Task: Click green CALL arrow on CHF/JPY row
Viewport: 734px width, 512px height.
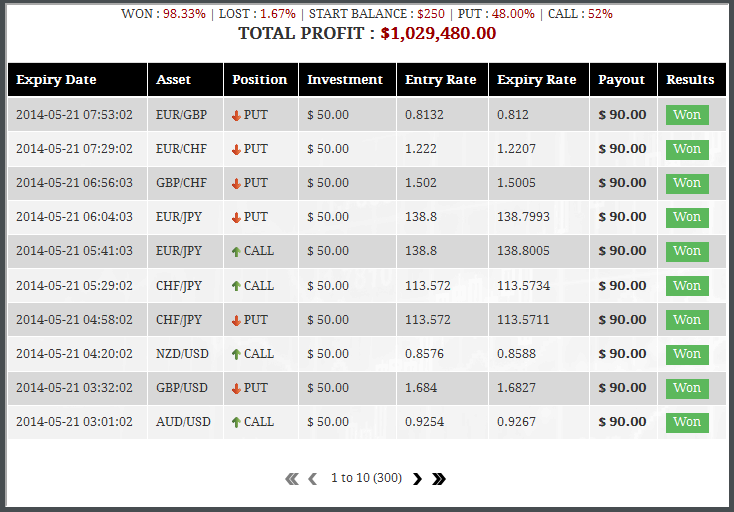Action: [x=236, y=286]
